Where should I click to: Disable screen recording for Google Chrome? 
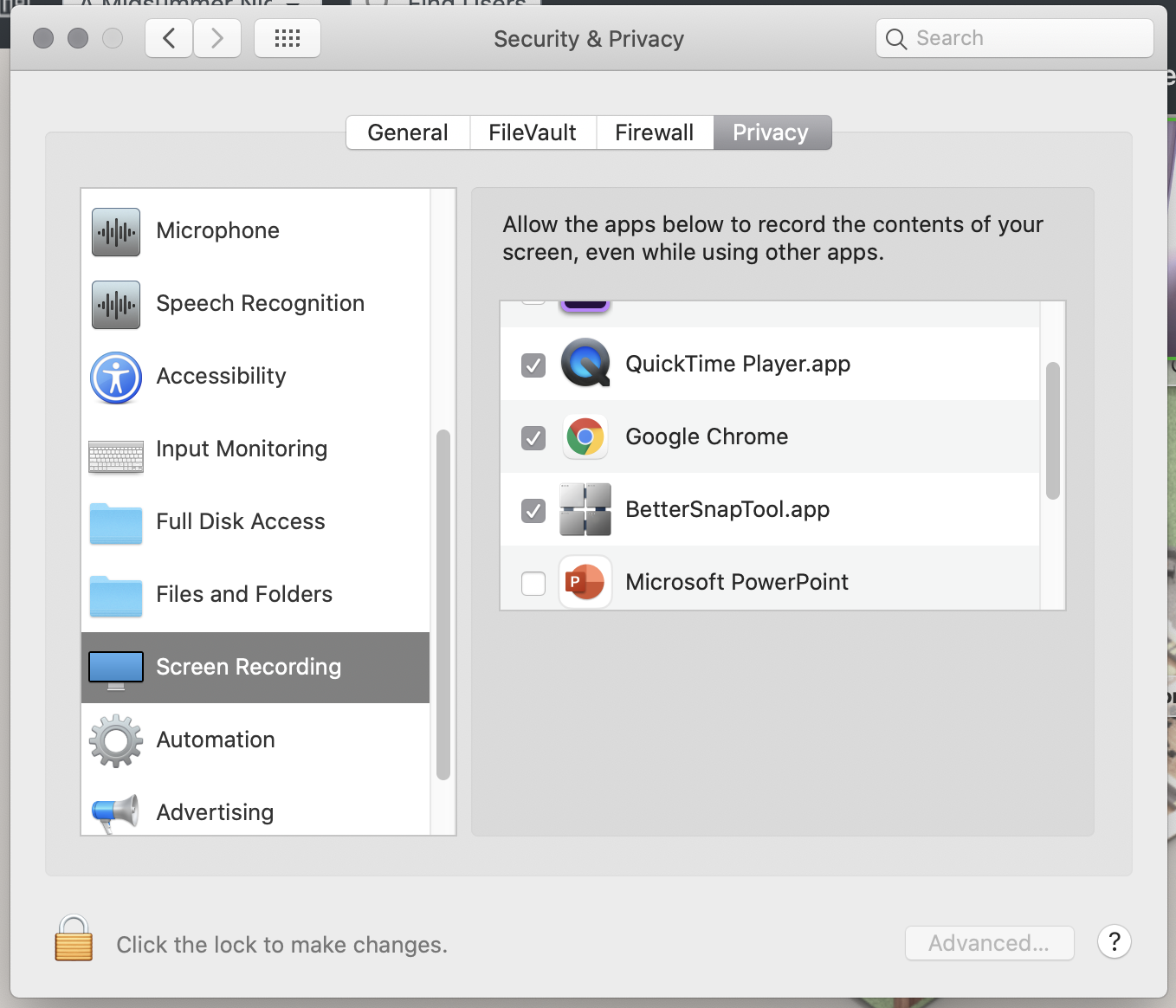533,438
